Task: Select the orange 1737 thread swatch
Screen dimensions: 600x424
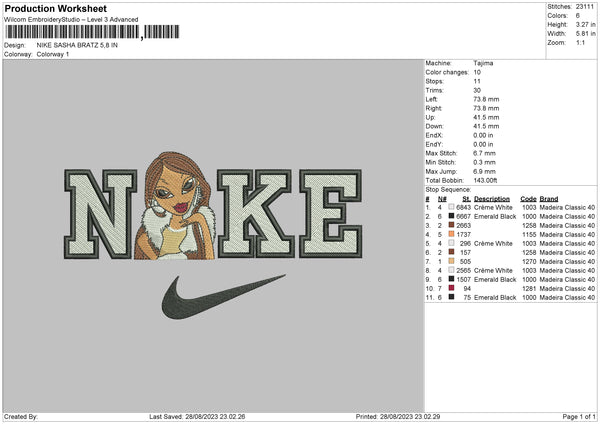Action: coord(452,234)
